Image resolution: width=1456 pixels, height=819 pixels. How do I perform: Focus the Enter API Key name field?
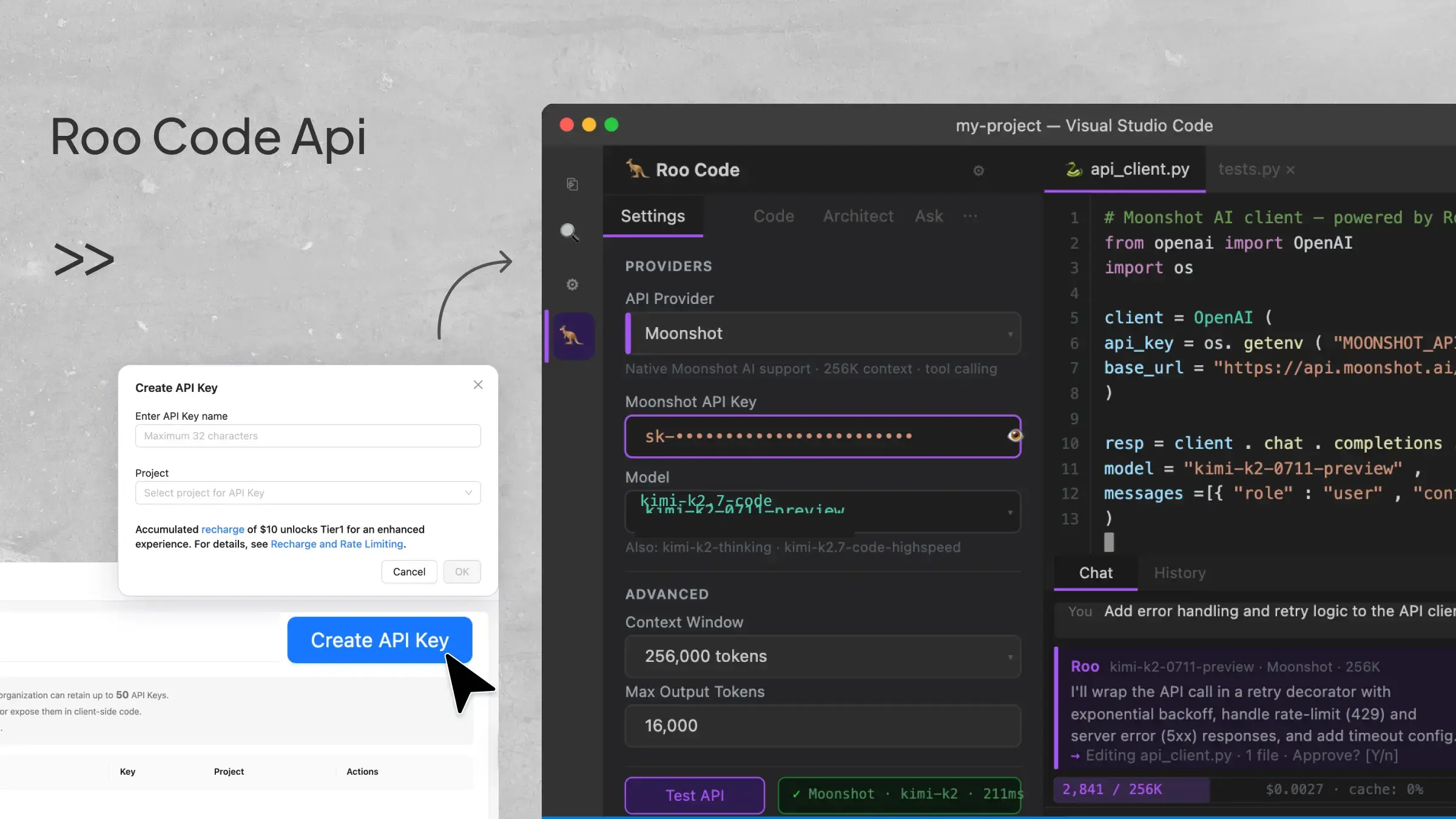click(x=308, y=436)
